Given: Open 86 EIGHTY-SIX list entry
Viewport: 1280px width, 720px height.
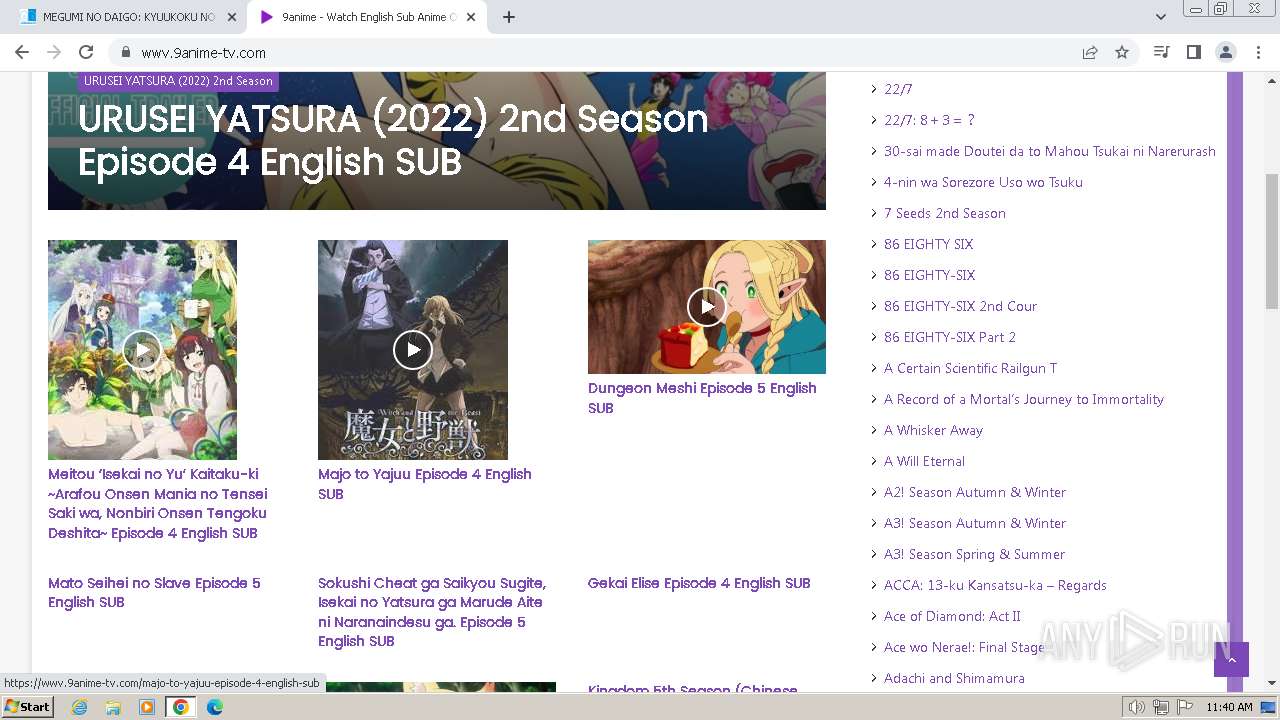Looking at the screenshot, I should coord(929,275).
